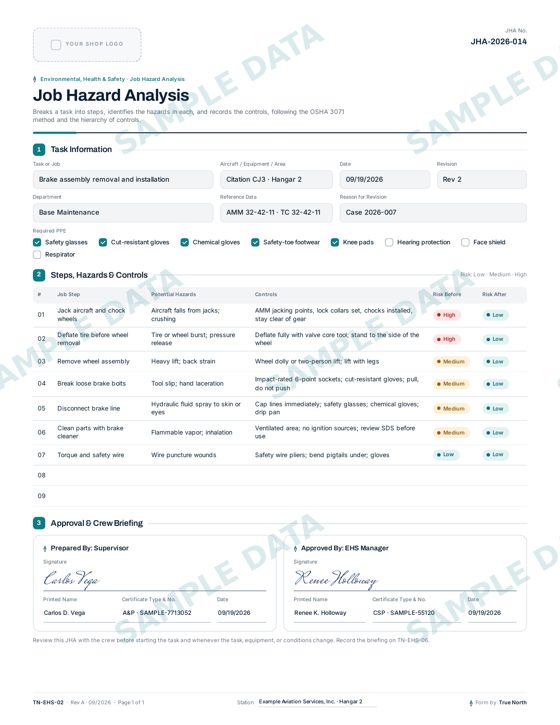Click Medium risk badge for Break loose brake bolts
This screenshot has width=560, height=725.
[451, 384]
